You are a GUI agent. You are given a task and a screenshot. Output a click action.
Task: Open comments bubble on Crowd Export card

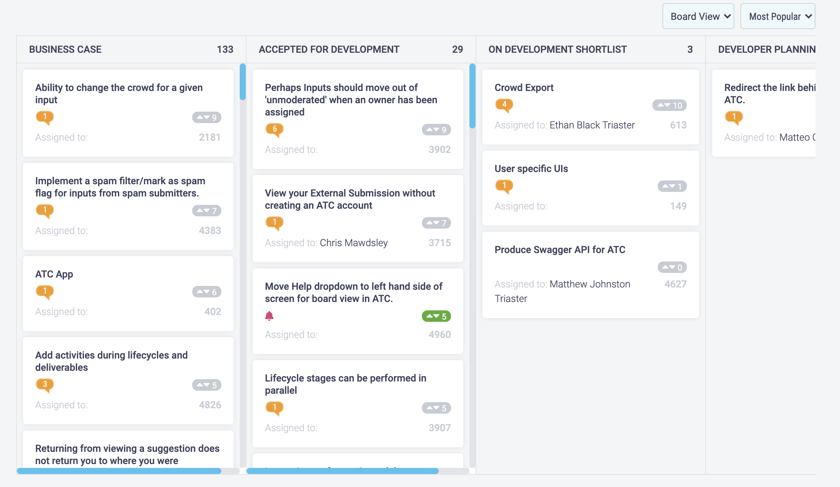(504, 105)
